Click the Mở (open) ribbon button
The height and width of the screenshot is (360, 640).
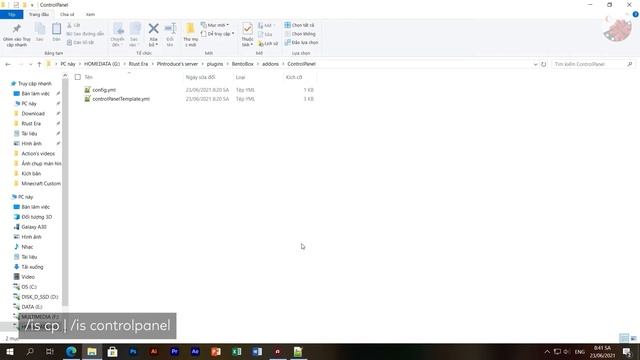point(266,25)
